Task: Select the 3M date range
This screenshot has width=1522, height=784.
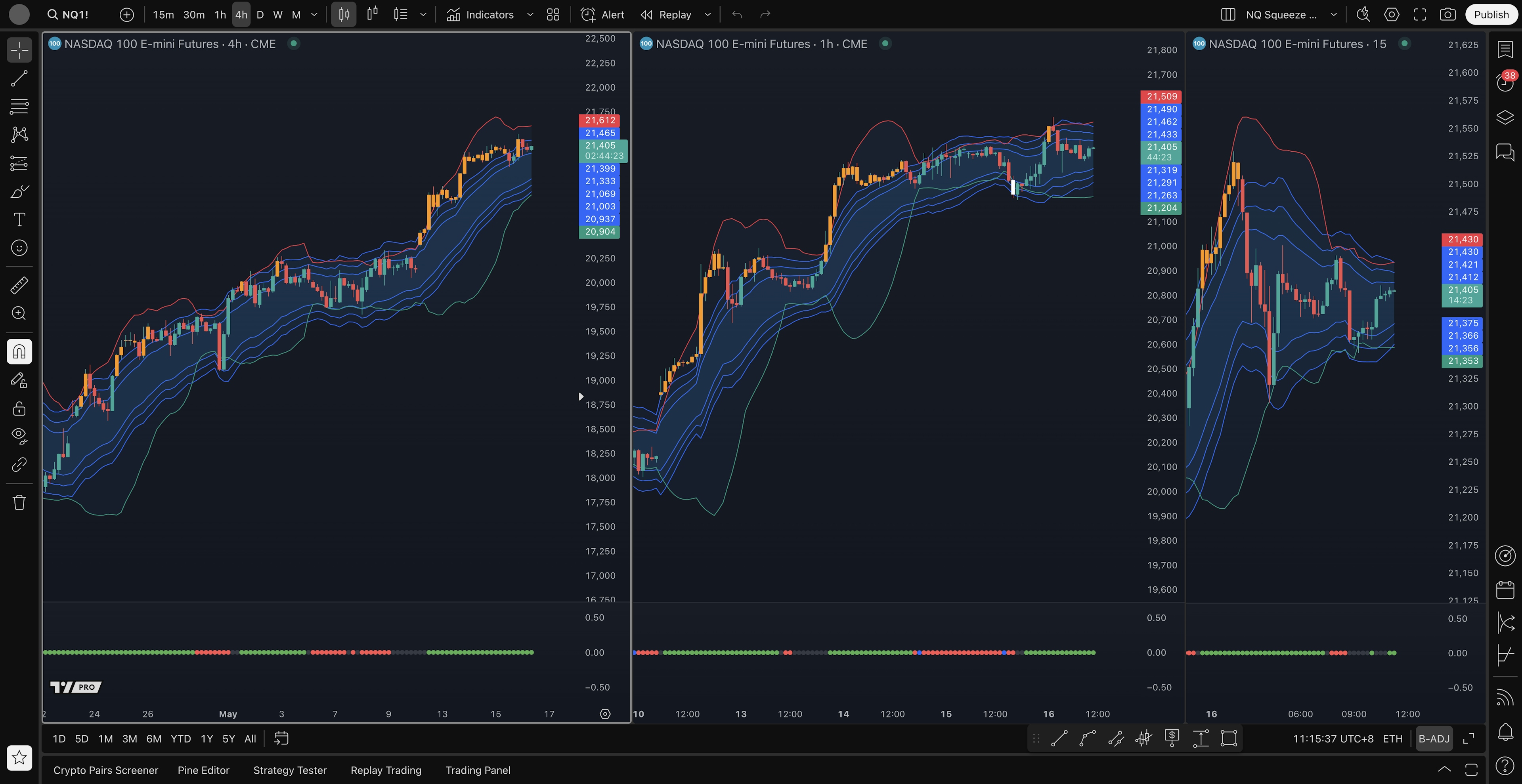Action: 129,738
